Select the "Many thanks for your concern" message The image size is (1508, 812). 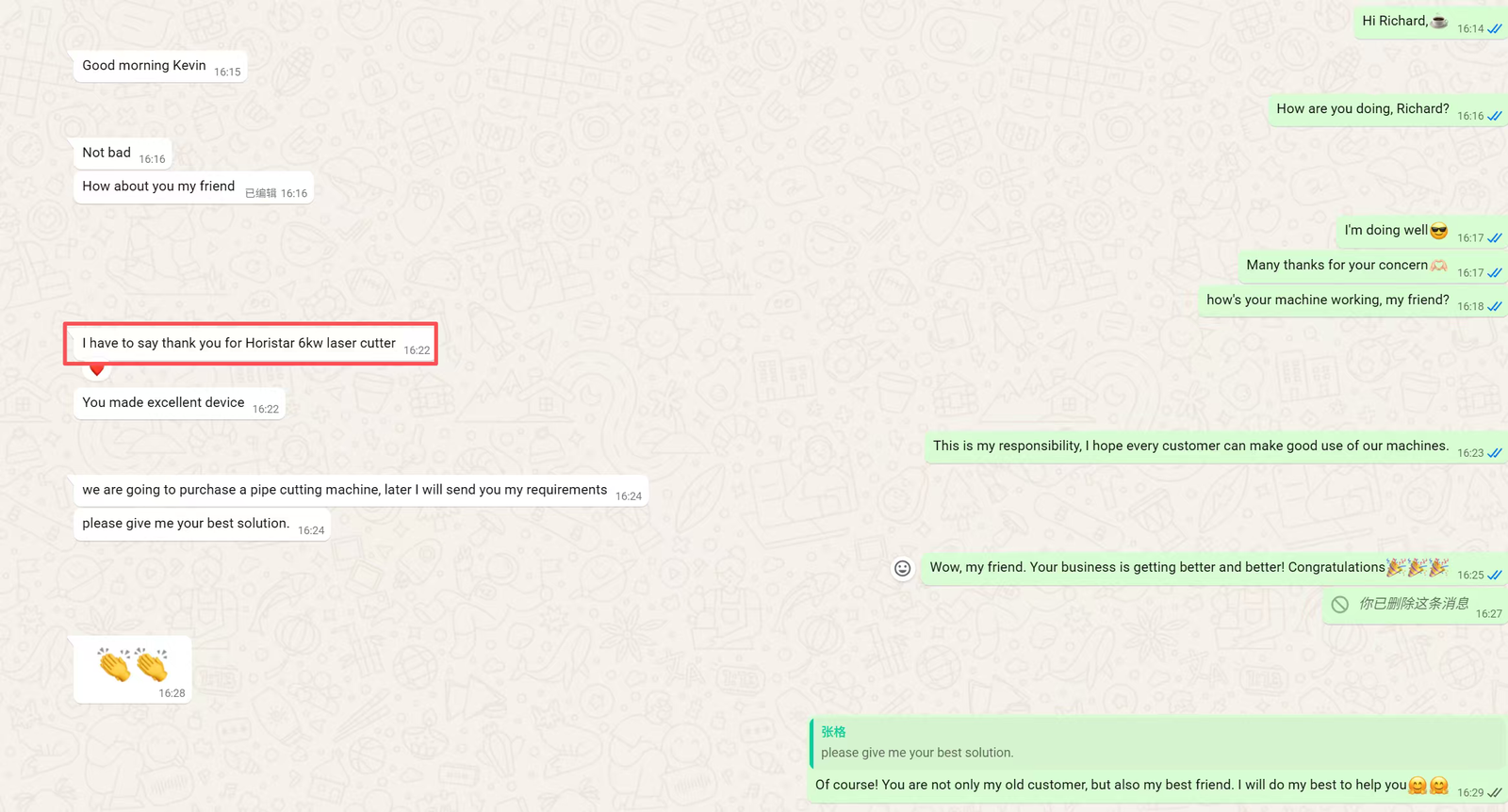coord(1336,266)
